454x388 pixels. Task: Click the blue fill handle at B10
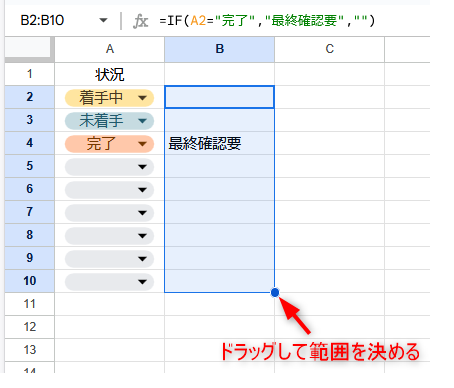(275, 293)
